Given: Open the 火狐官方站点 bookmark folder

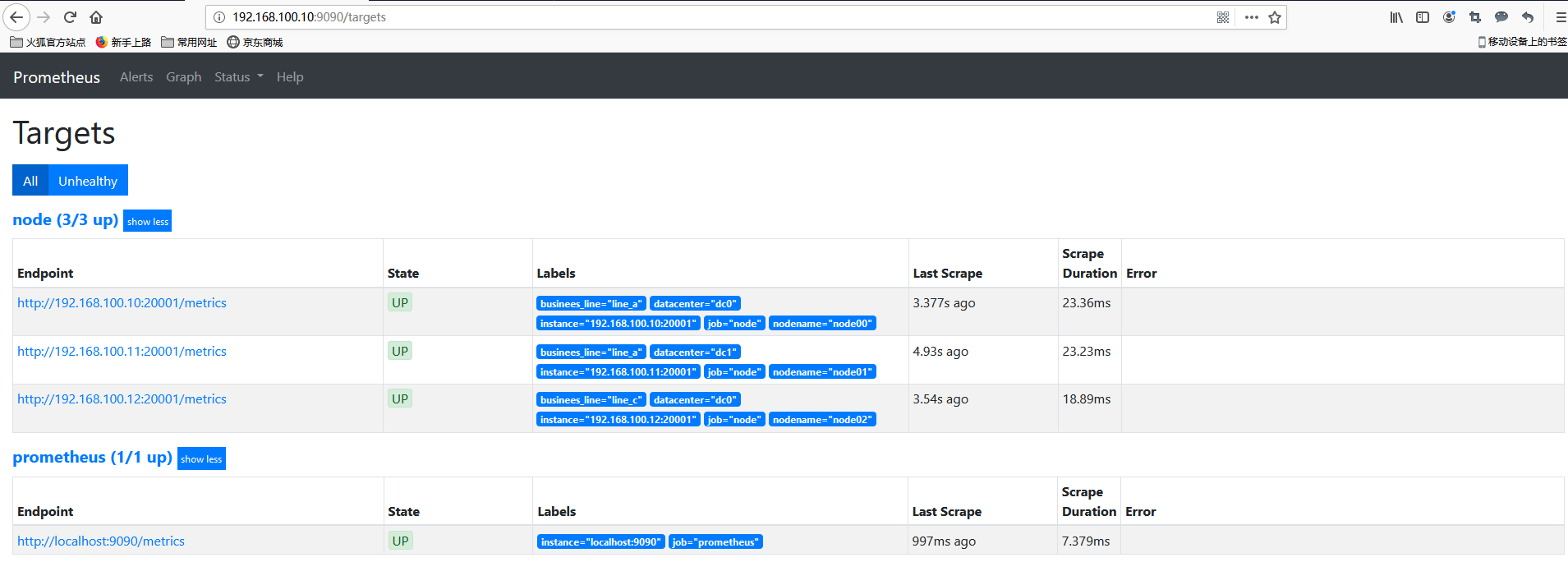Looking at the screenshot, I should click(48, 42).
